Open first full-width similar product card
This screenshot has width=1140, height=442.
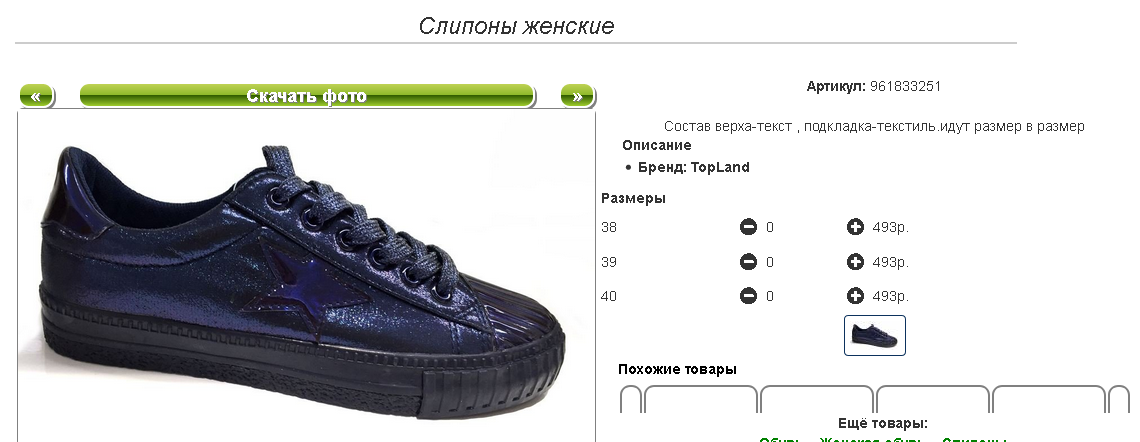point(701,400)
